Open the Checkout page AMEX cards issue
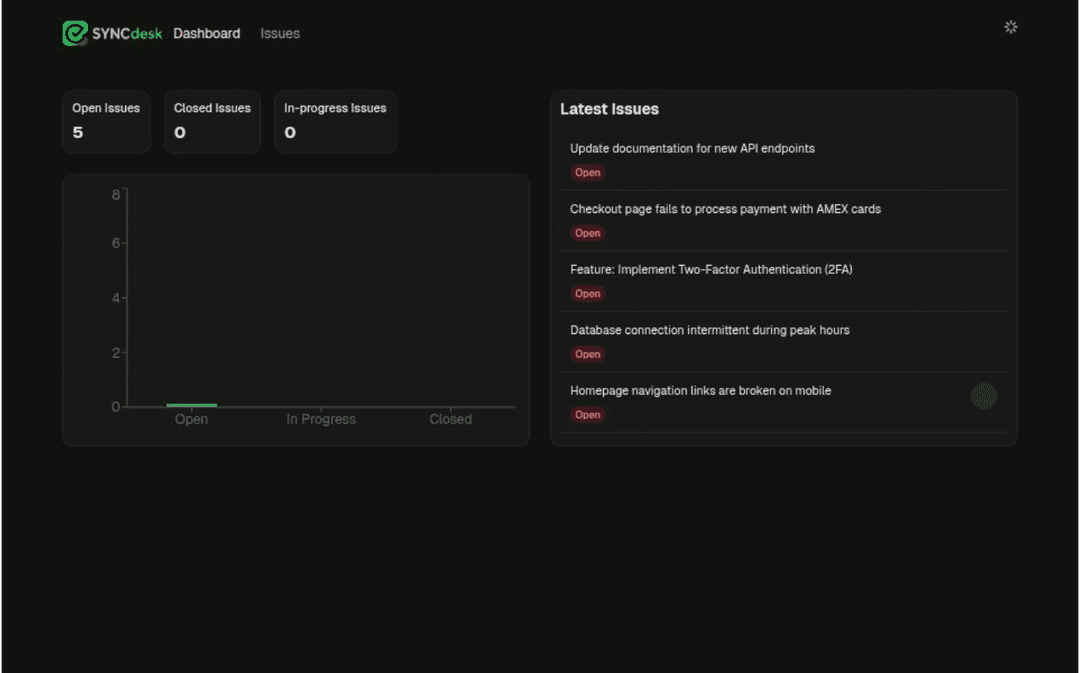 [725, 209]
